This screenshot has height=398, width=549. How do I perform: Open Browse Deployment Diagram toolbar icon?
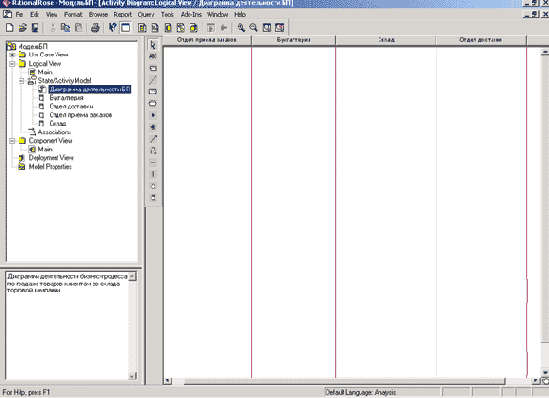coord(194,28)
